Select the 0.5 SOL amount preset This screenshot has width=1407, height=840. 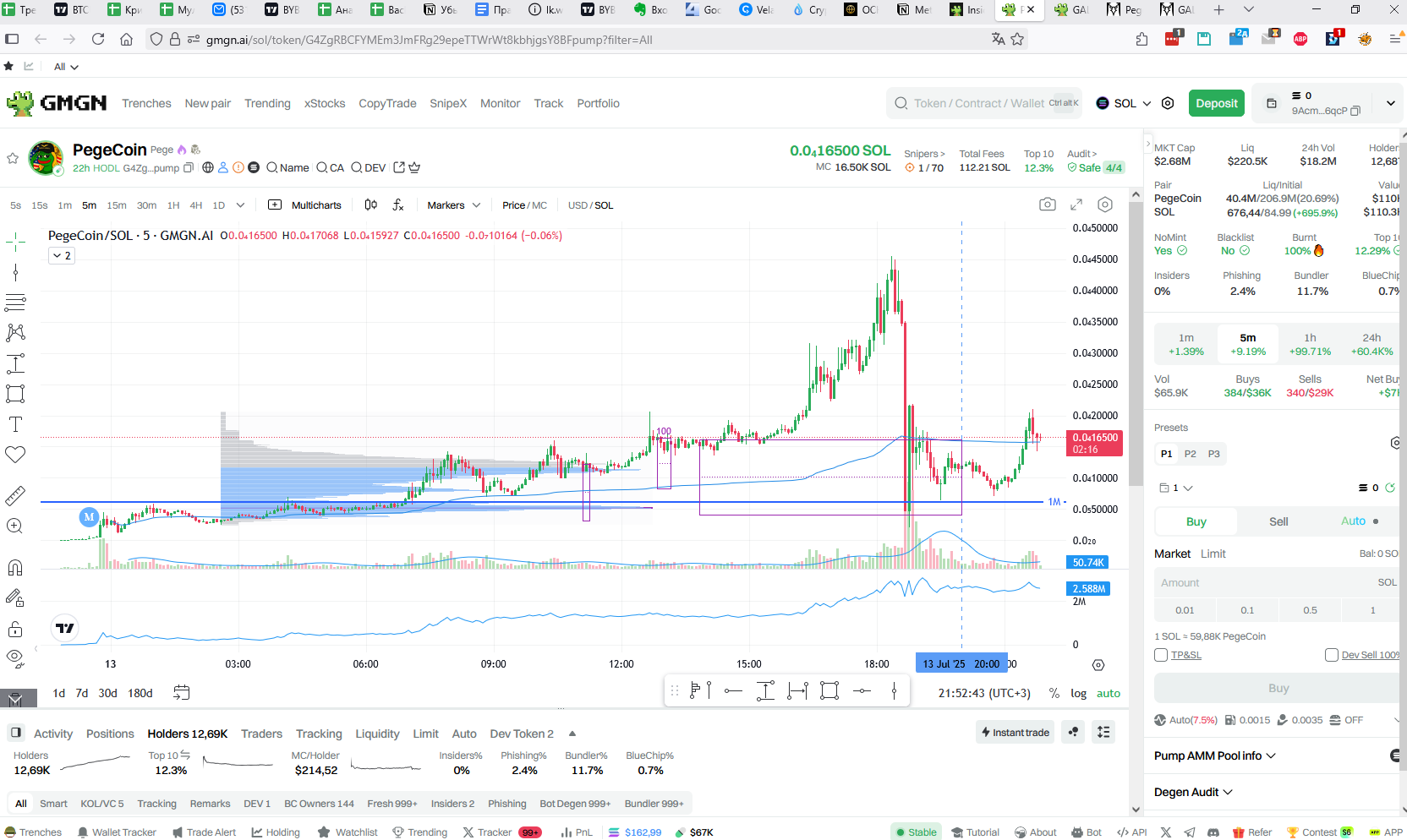coord(1310,610)
